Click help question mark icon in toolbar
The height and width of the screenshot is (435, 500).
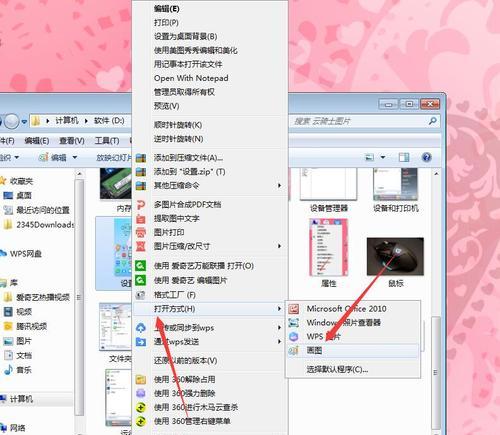pos(427,157)
